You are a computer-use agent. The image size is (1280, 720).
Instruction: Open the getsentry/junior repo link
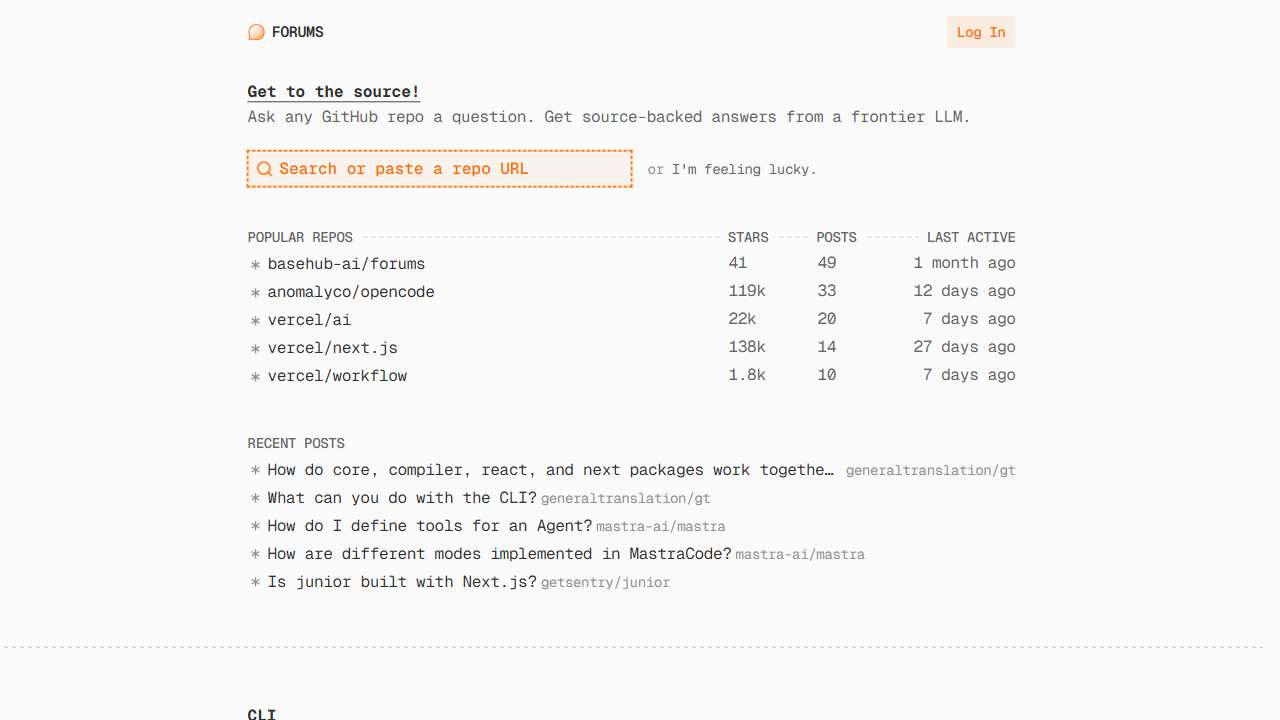click(605, 582)
